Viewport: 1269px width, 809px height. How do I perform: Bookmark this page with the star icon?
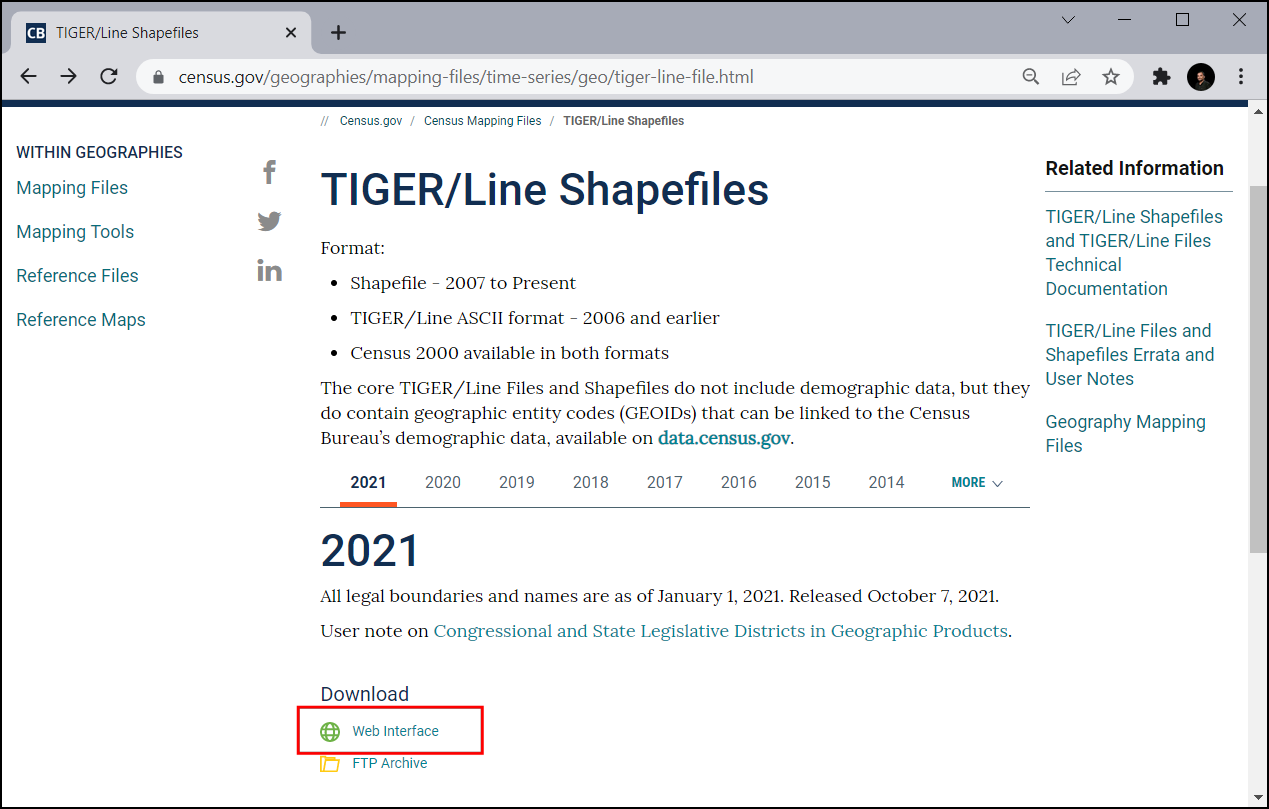point(1110,77)
